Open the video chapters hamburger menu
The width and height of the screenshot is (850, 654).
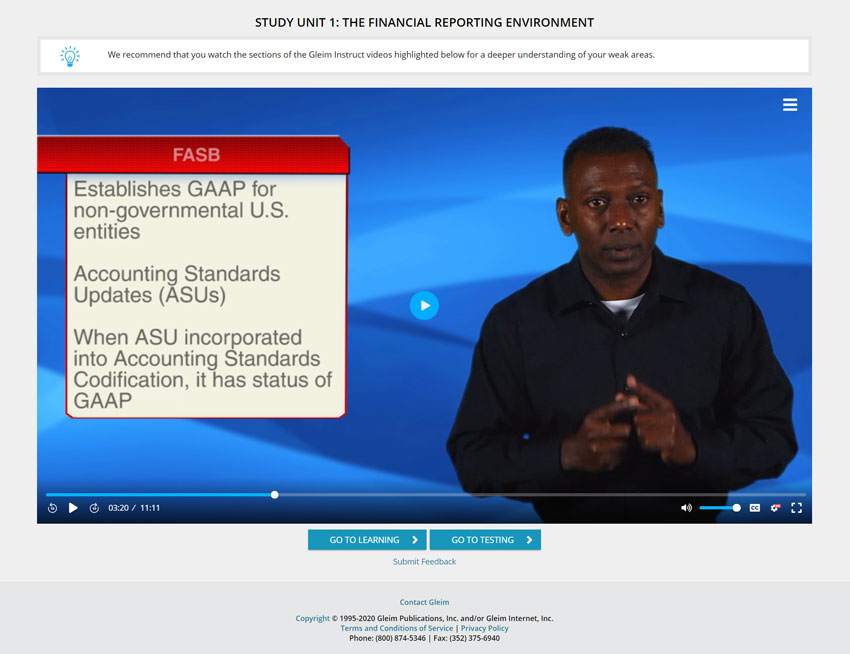coord(790,105)
